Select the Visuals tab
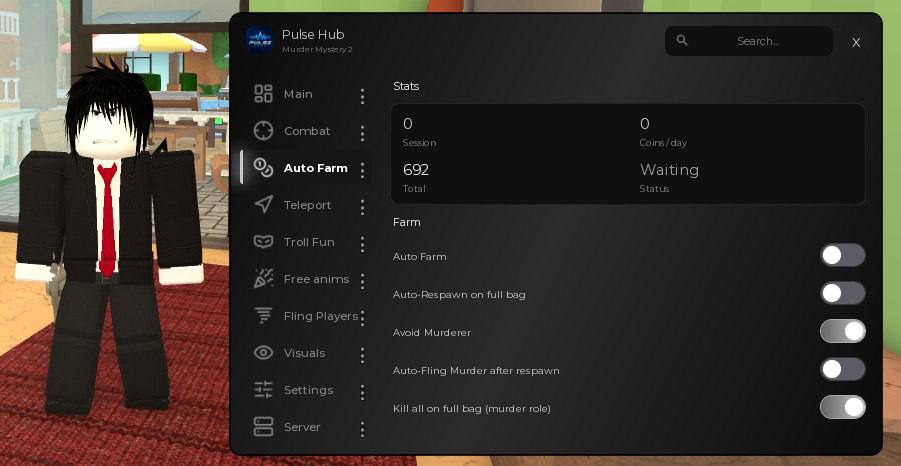Screen dimensions: 901x466 304,353
